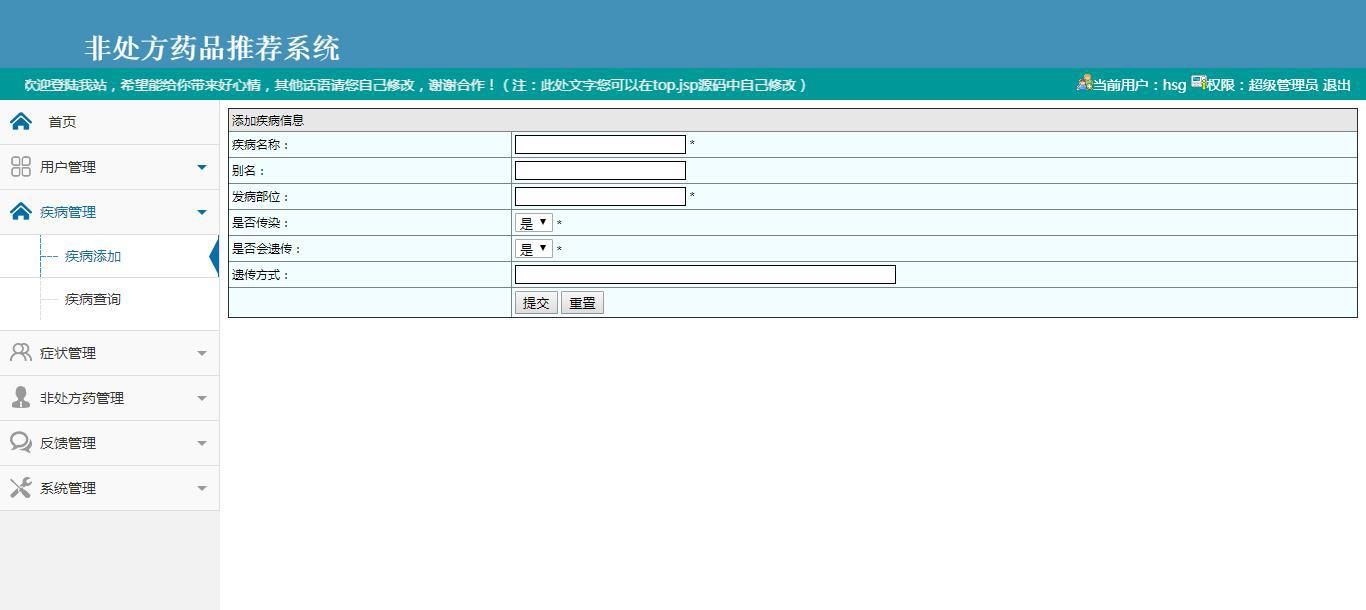Click the 疾病名称： label
1366x610 pixels.
point(260,145)
